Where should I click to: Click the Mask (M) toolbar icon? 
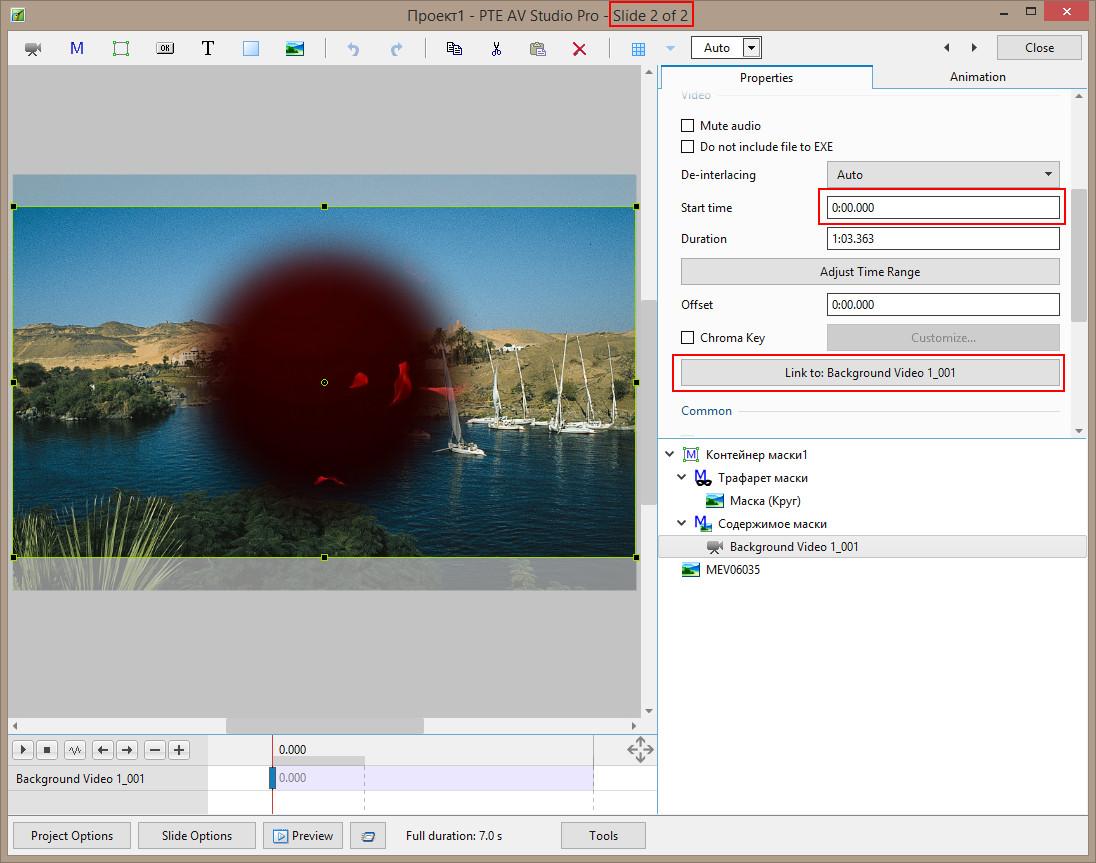click(77, 48)
